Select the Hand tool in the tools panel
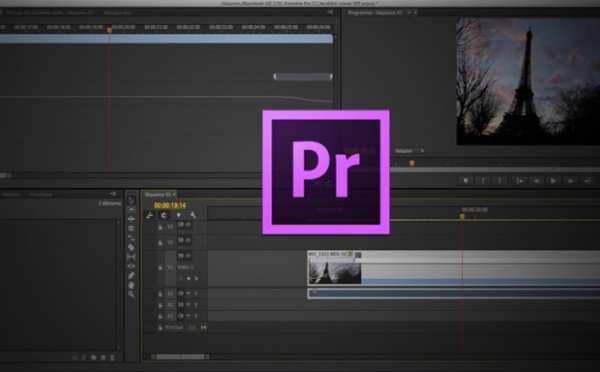Image resolution: width=600 pixels, height=372 pixels. click(131, 285)
